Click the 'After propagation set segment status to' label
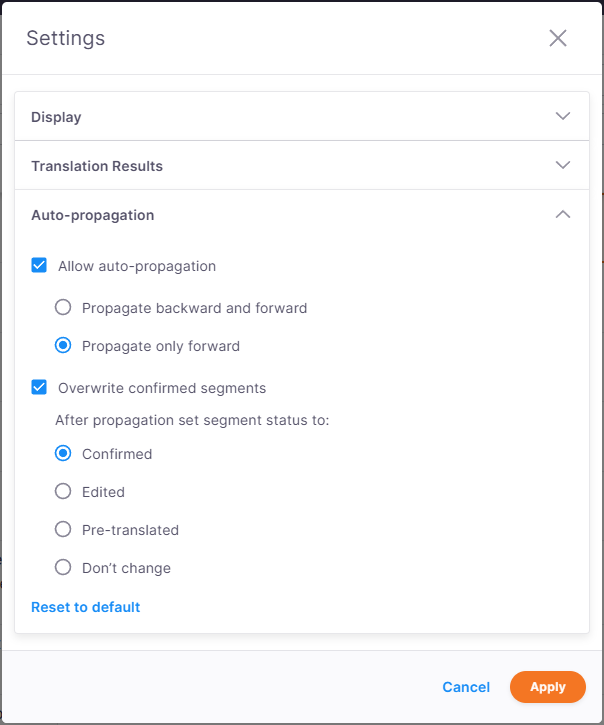Image resolution: width=604 pixels, height=725 pixels. (x=192, y=420)
